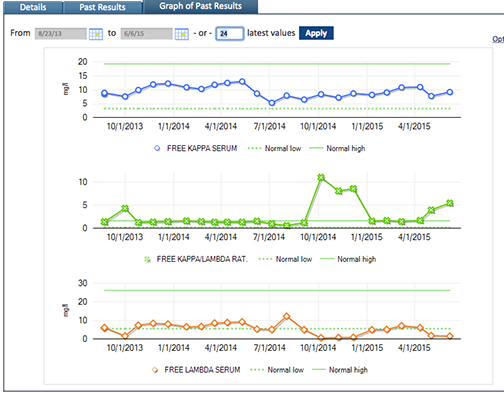Switch to the Details tab
The width and height of the screenshot is (504, 393).
[33, 7]
